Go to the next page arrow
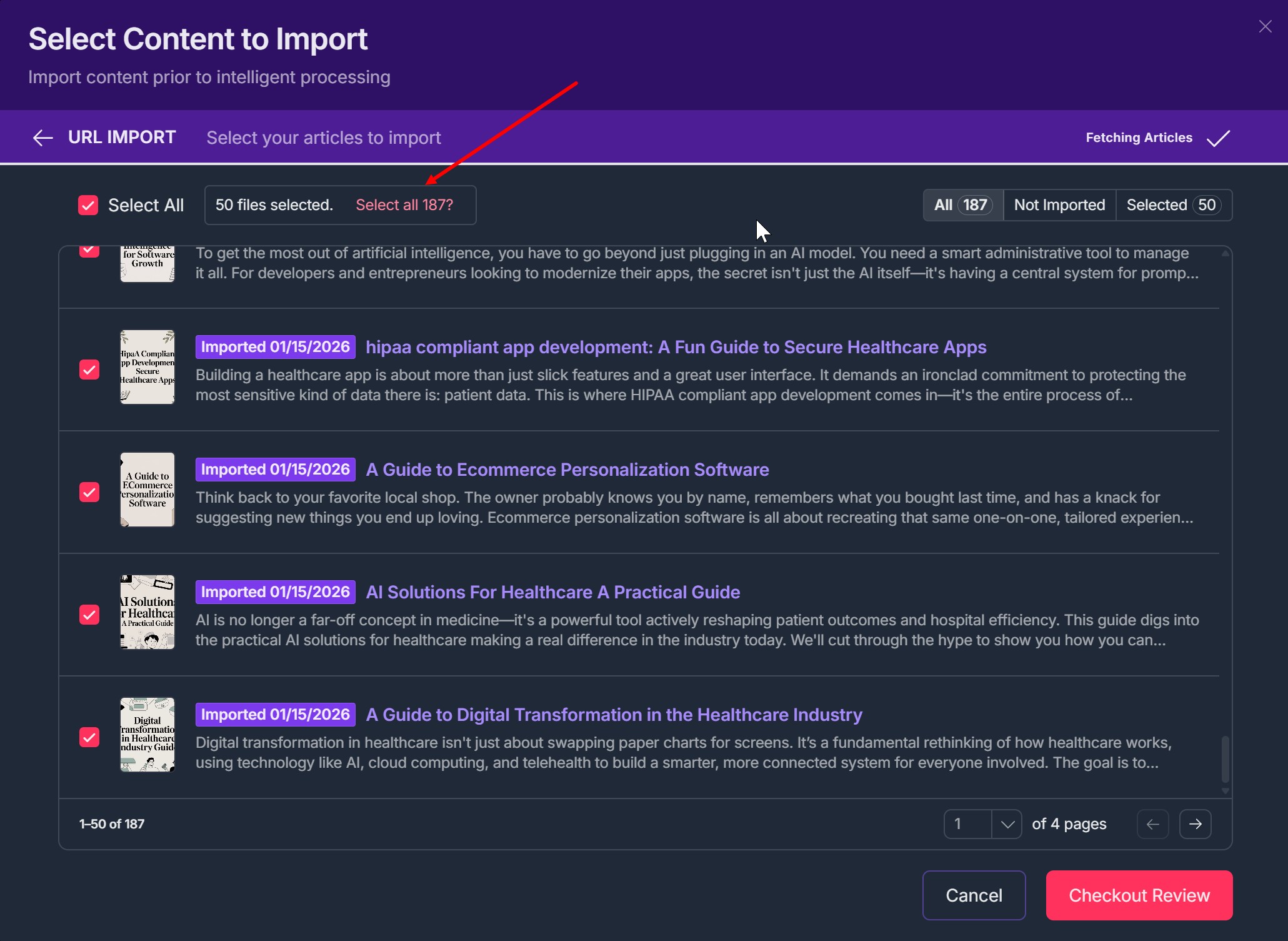 (1195, 824)
